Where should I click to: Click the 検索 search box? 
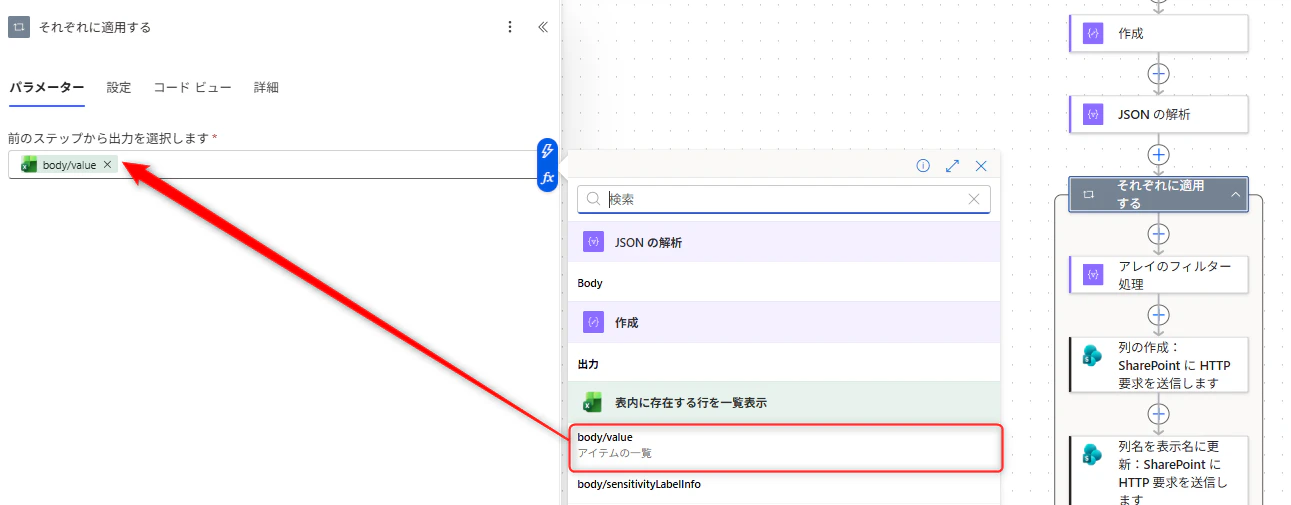784,199
